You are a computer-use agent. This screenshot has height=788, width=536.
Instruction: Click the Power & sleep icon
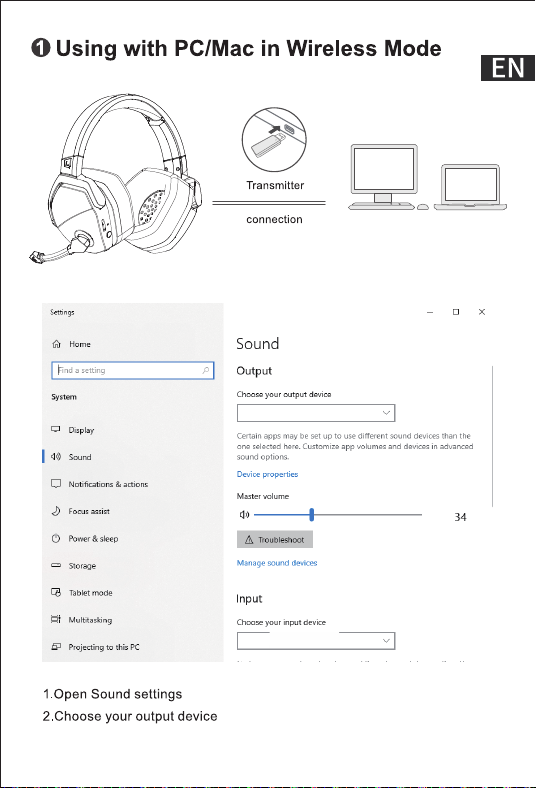point(56,538)
